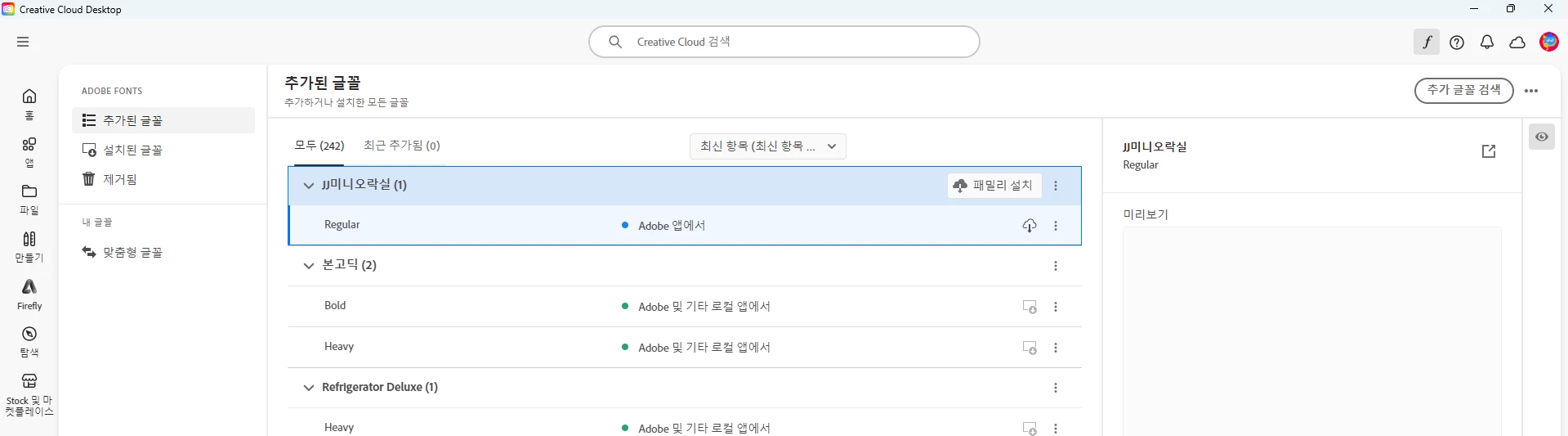Open more options for 본고딕 Bold row
1568x436 pixels.
1056,307
